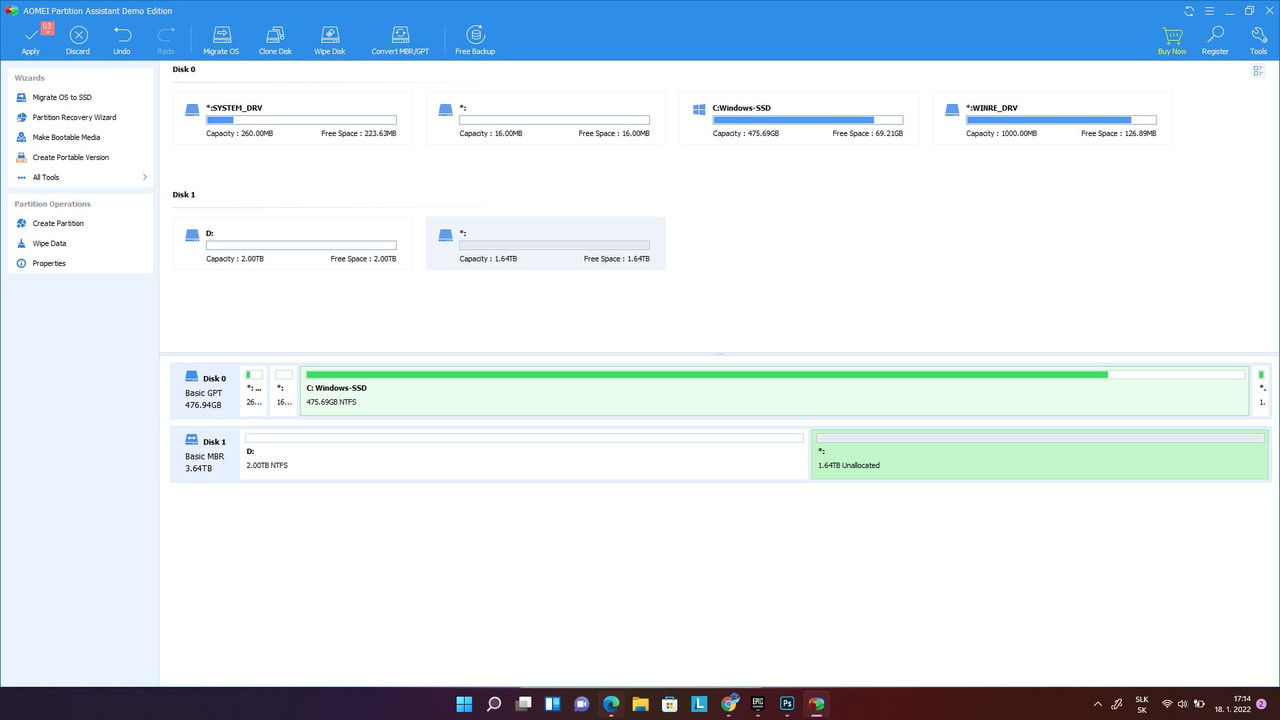This screenshot has height=720, width=1280.
Task: Open Microsoft Store from the taskbar
Action: pos(670,703)
